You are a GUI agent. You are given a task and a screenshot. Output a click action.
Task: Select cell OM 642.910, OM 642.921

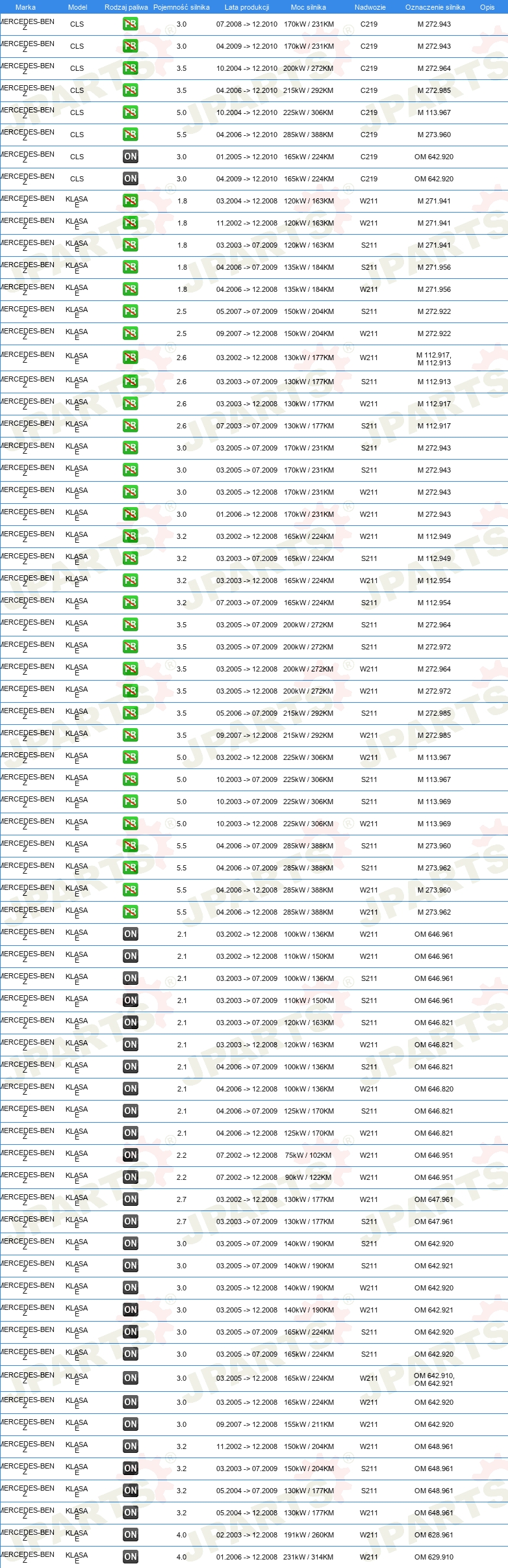tap(434, 1379)
